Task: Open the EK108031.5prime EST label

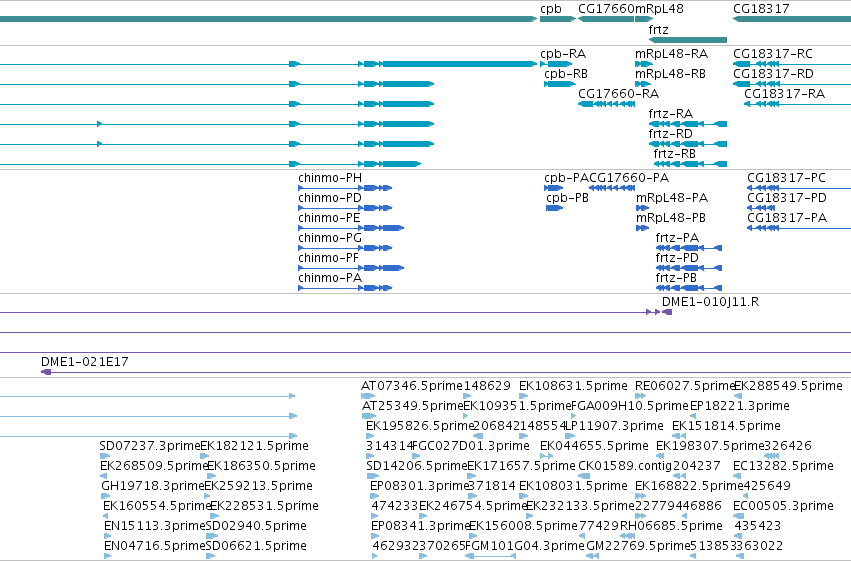Action: 573,486
